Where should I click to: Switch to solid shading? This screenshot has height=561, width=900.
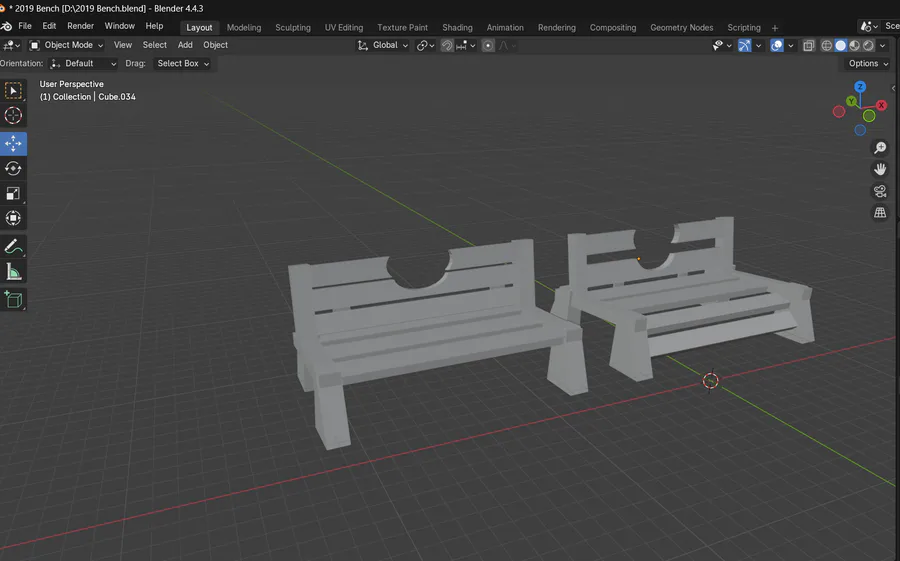pos(840,45)
